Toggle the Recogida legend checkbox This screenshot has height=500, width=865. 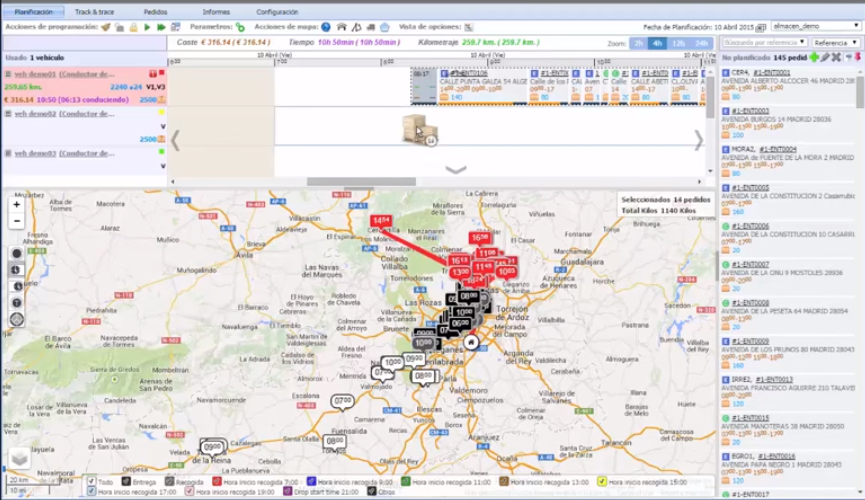tap(169, 482)
